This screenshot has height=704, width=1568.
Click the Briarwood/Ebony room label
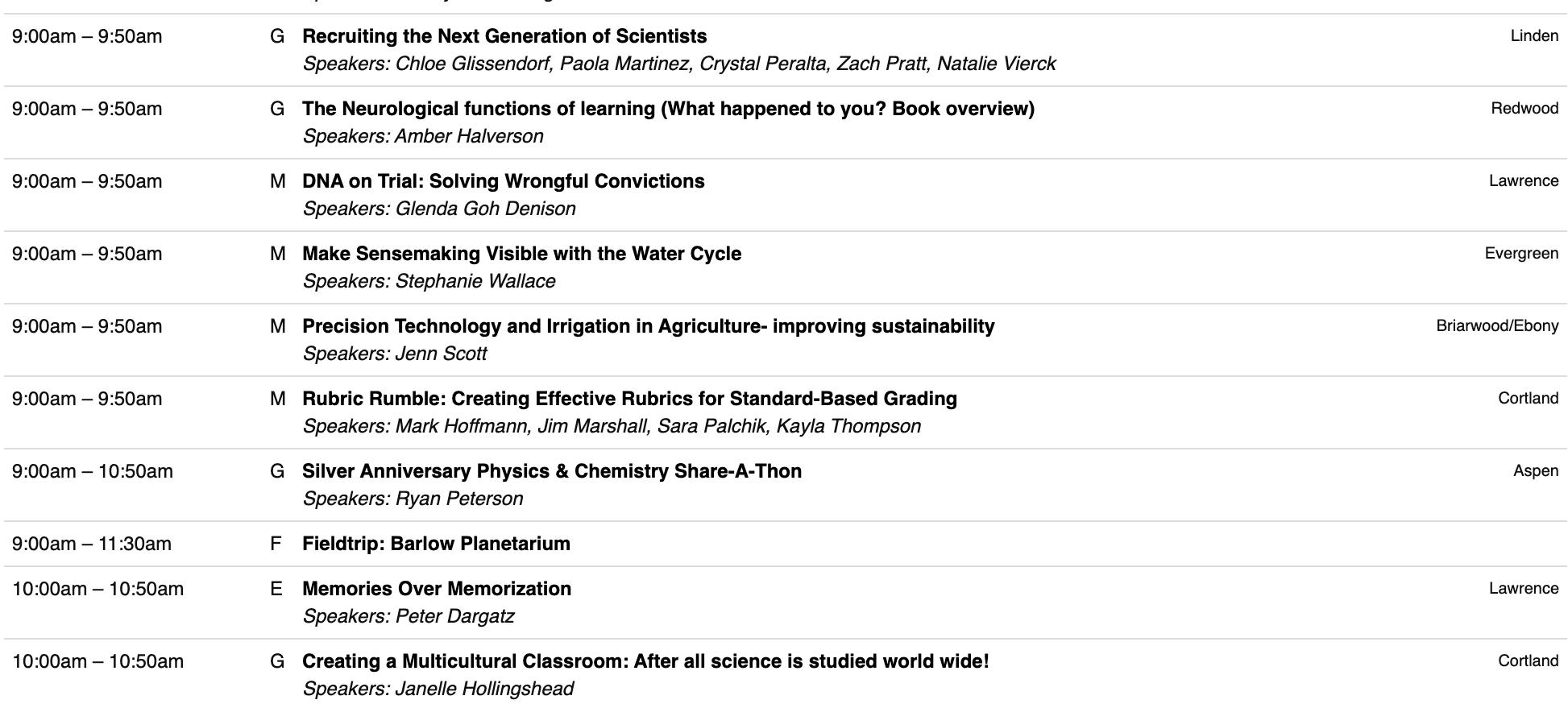click(1497, 326)
